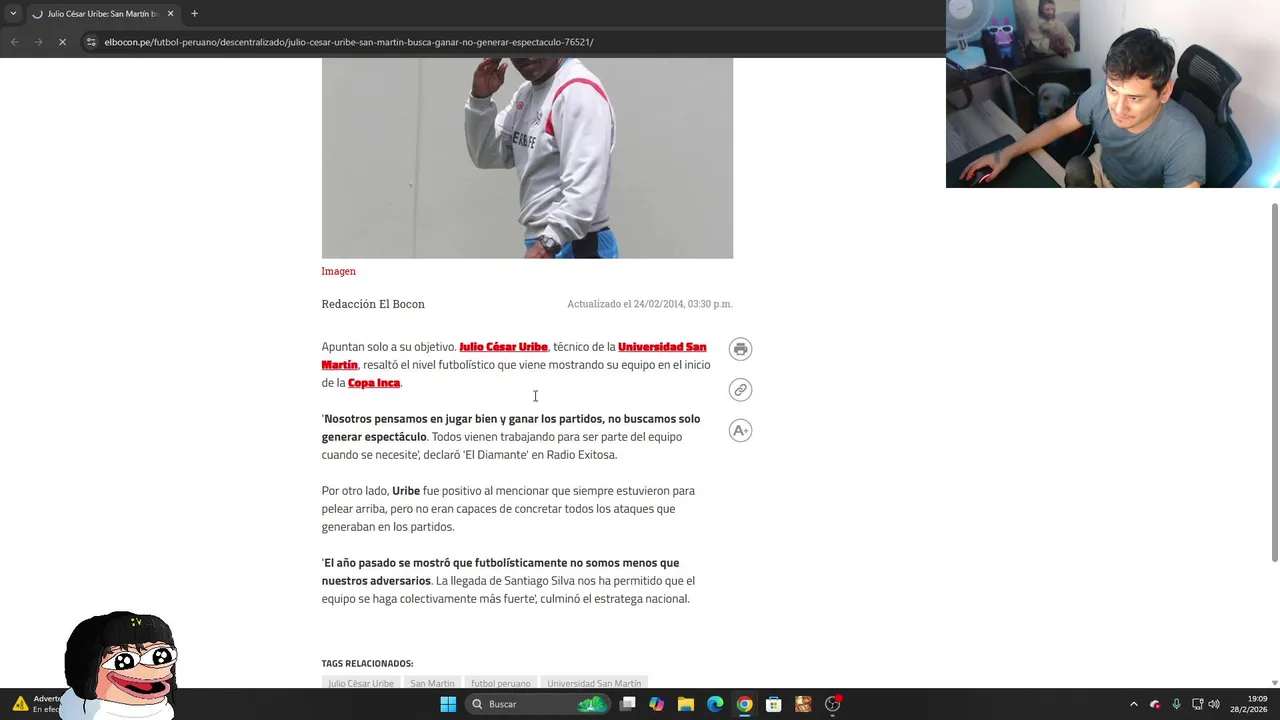Open the brown game icon on the taskbar
This screenshot has height=720, width=1280.
pos(802,704)
